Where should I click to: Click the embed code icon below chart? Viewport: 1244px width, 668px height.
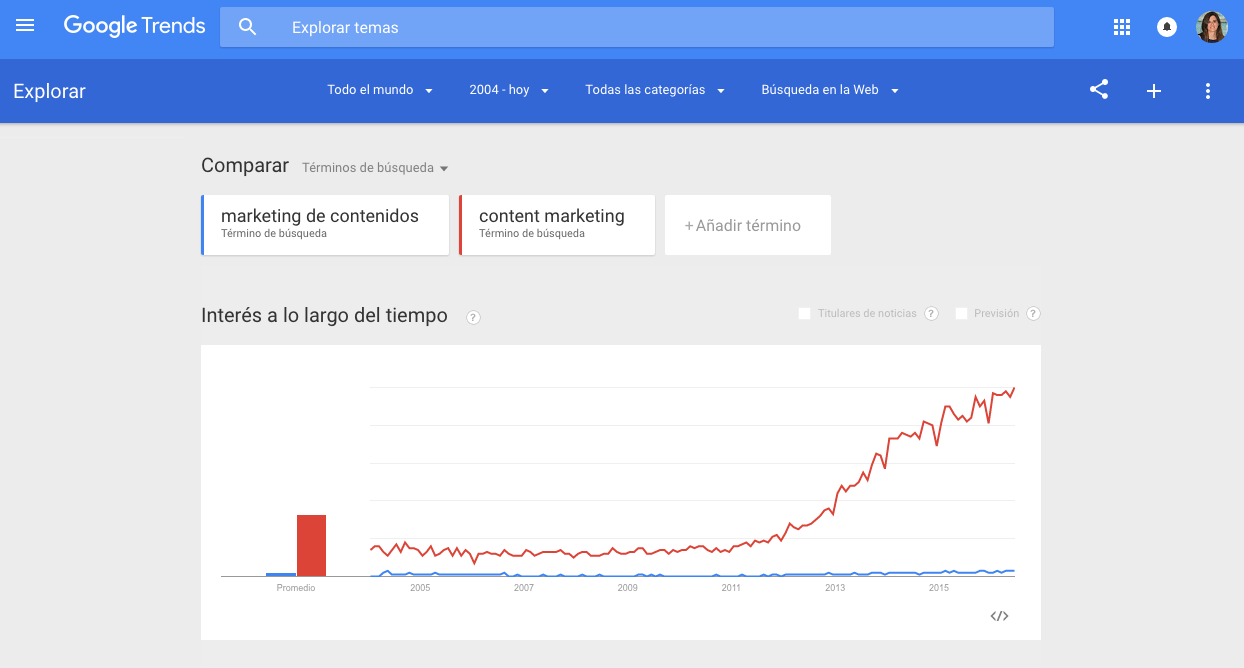999,616
